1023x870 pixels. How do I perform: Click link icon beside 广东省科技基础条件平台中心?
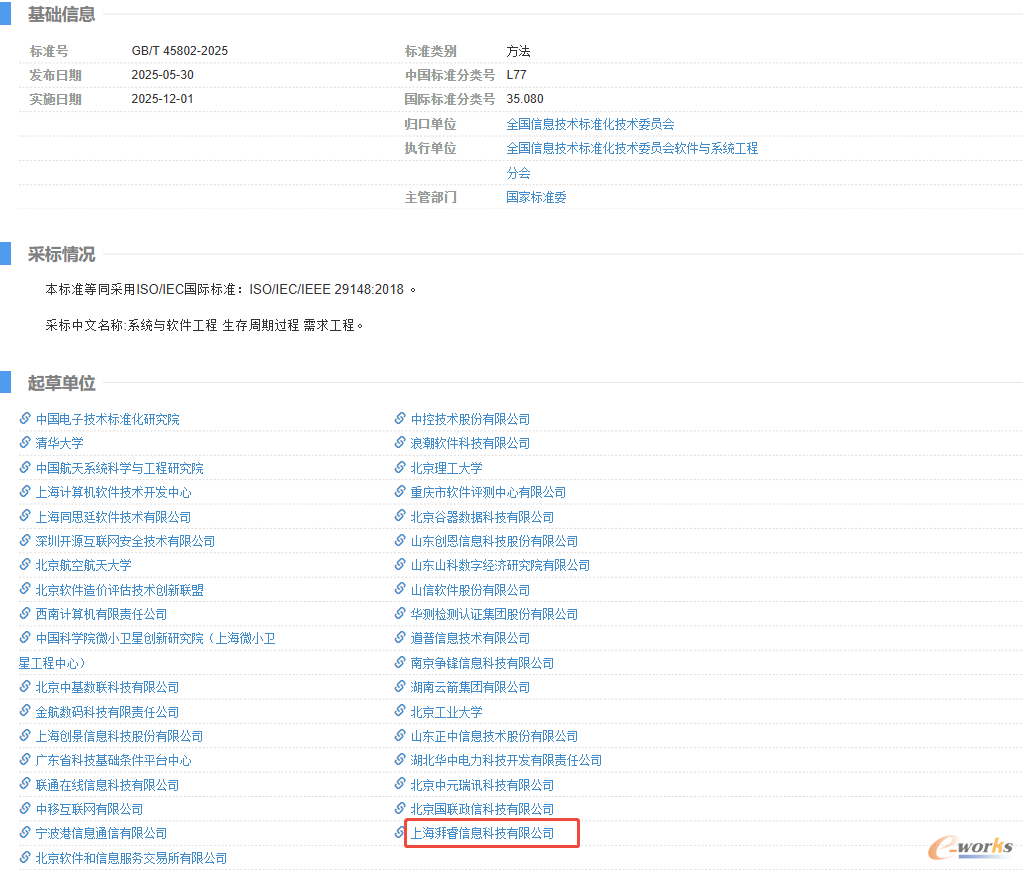point(25,760)
